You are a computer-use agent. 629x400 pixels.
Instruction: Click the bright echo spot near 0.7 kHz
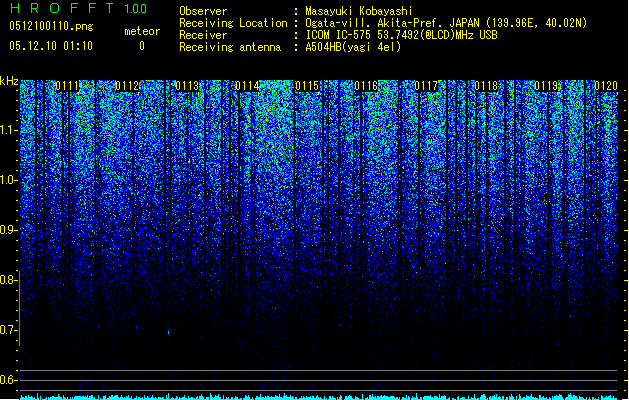[168, 332]
